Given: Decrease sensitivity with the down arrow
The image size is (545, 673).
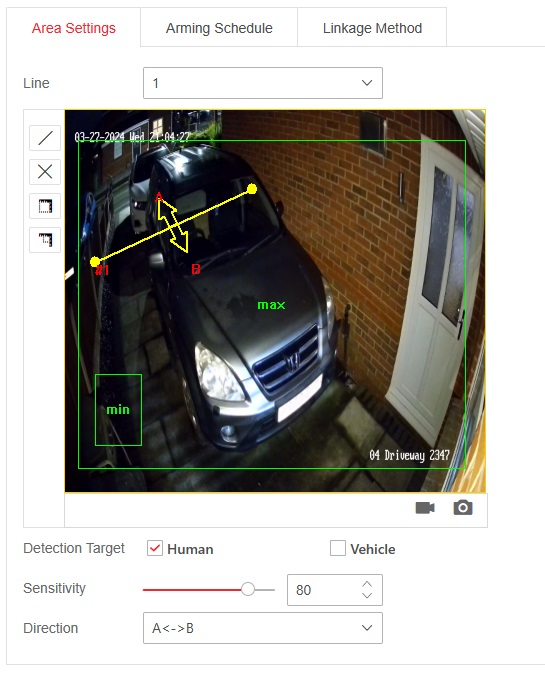Looking at the screenshot, I should click(367, 595).
